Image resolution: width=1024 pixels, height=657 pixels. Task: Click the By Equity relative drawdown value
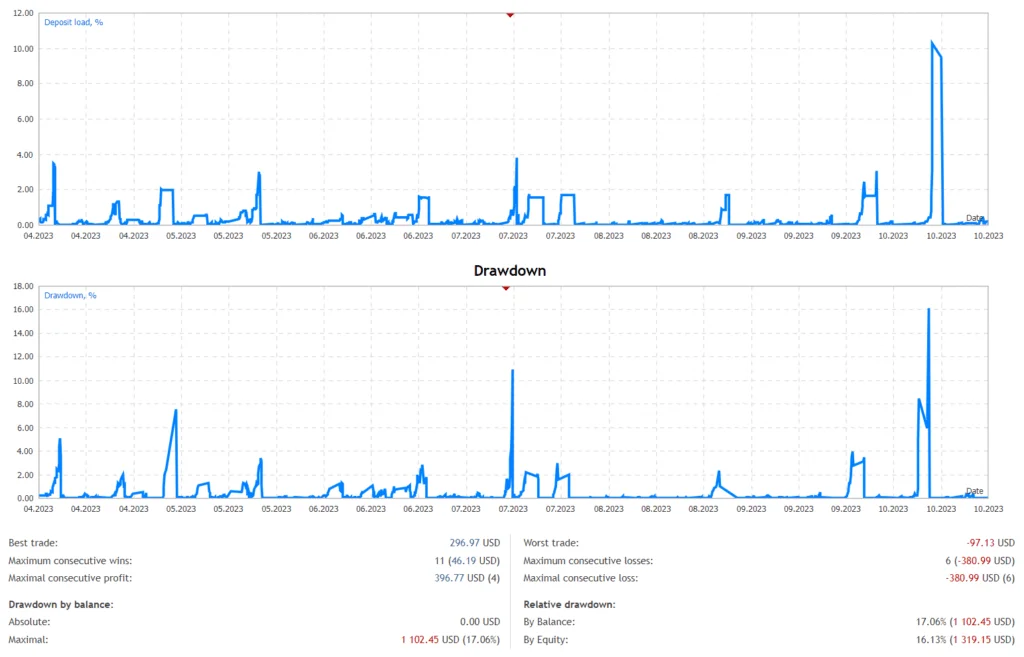[963, 639]
